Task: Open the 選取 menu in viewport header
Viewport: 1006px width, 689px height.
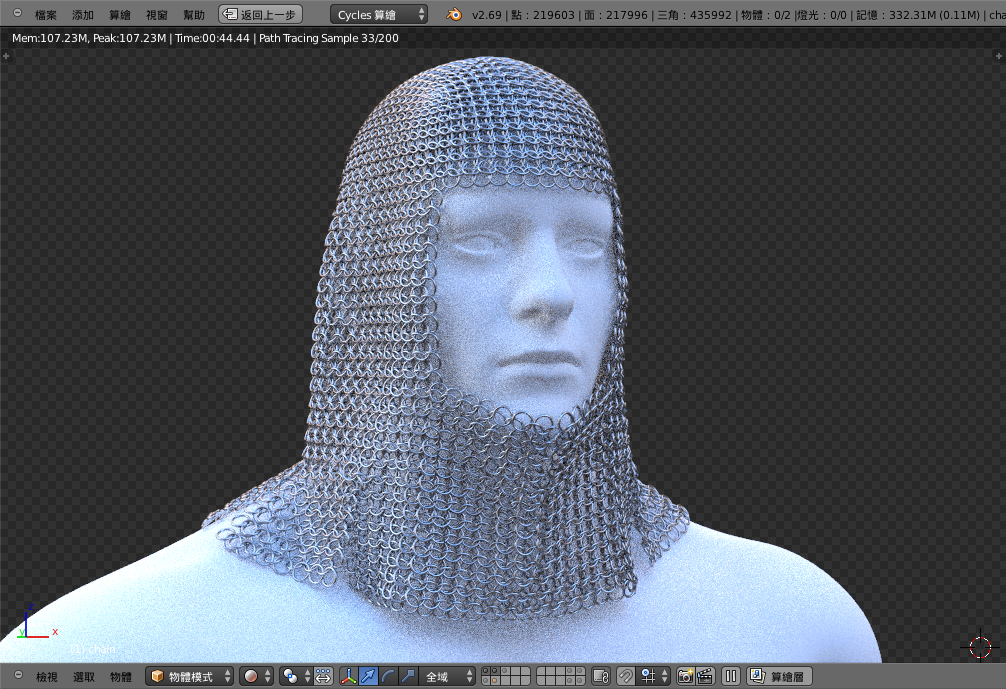Action: 84,677
